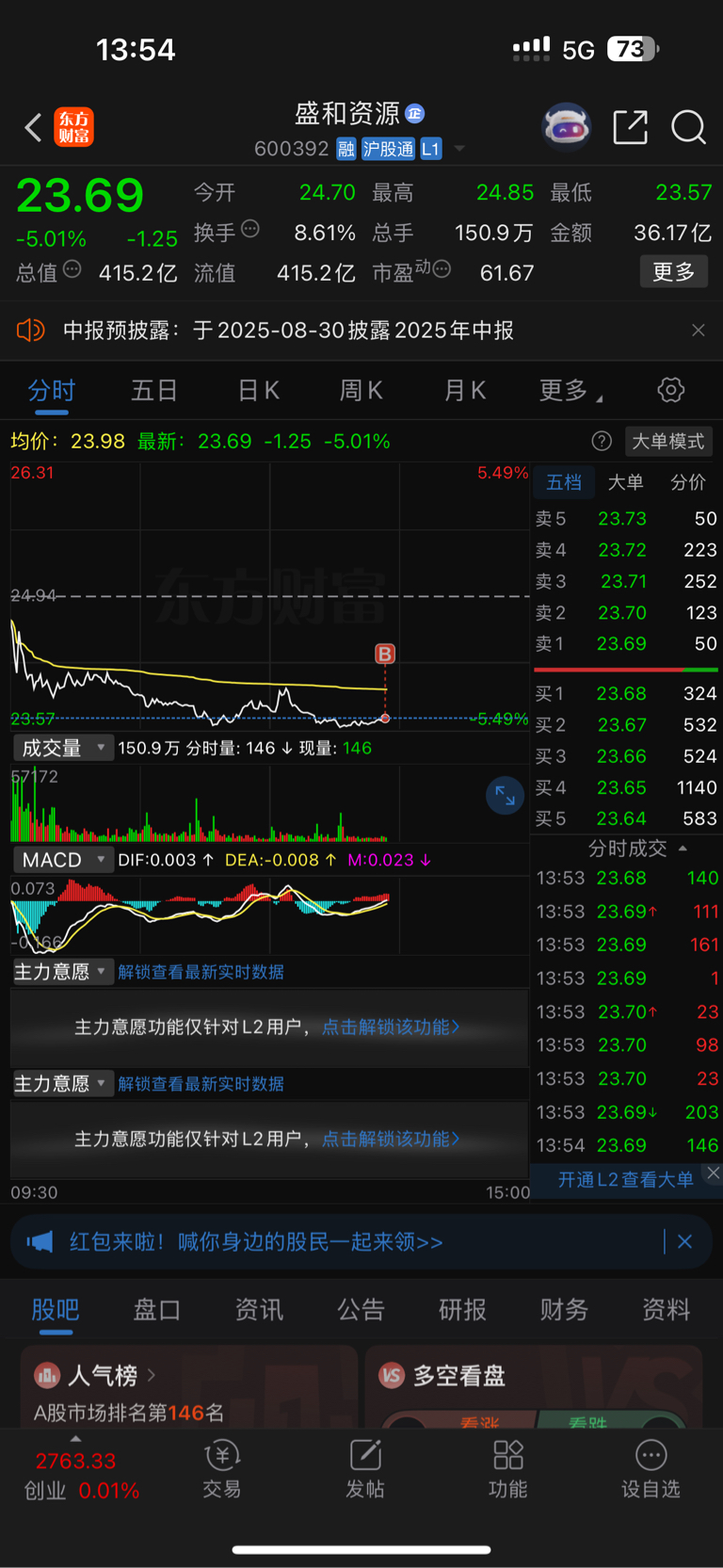The height and width of the screenshot is (1568, 723).
Task: Open the search magnifier icon
Action: pyautogui.click(x=688, y=127)
